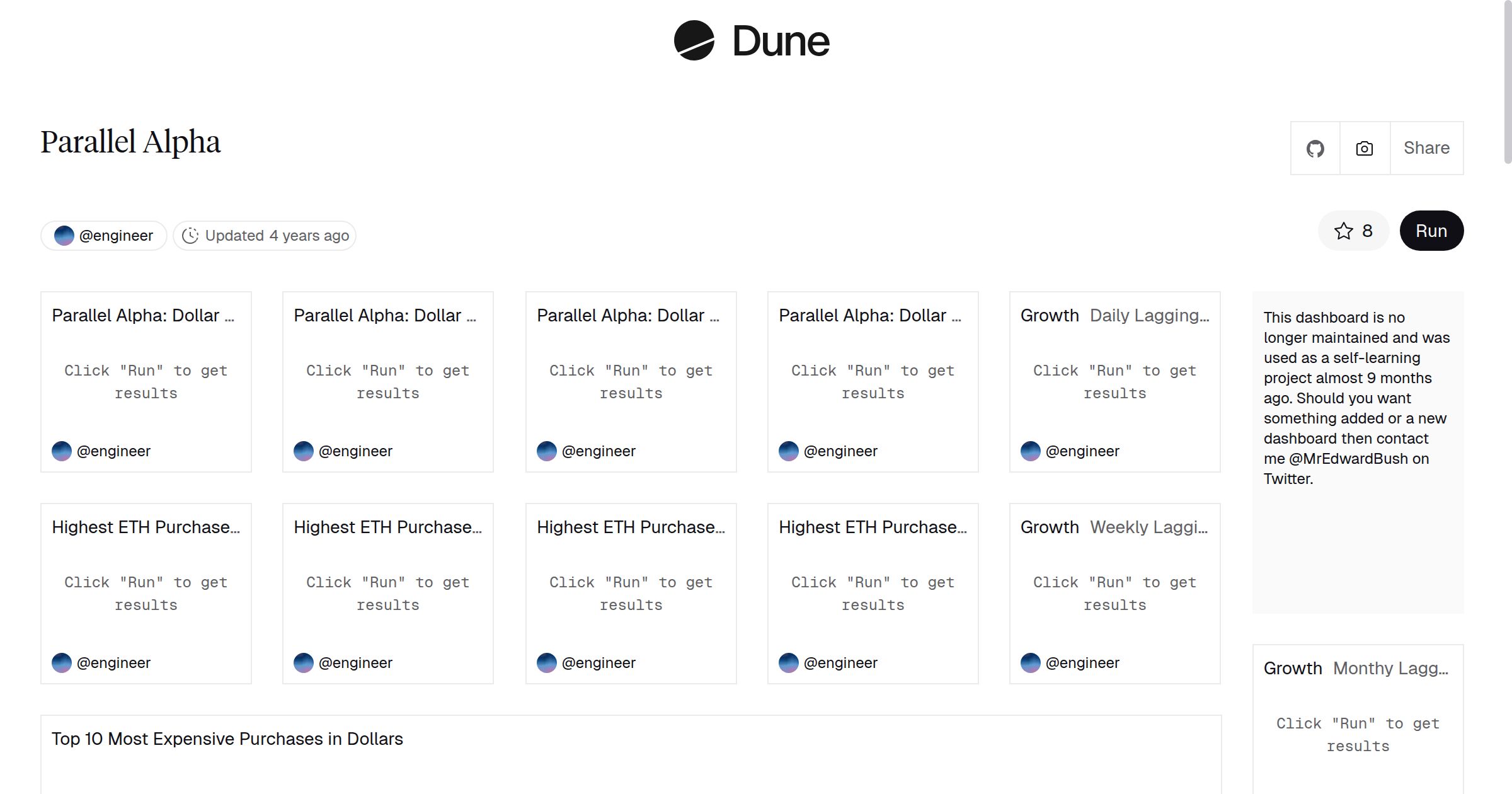Click the avatar in Growth Weekly Lagging card
The height and width of the screenshot is (794, 1512).
1030,663
